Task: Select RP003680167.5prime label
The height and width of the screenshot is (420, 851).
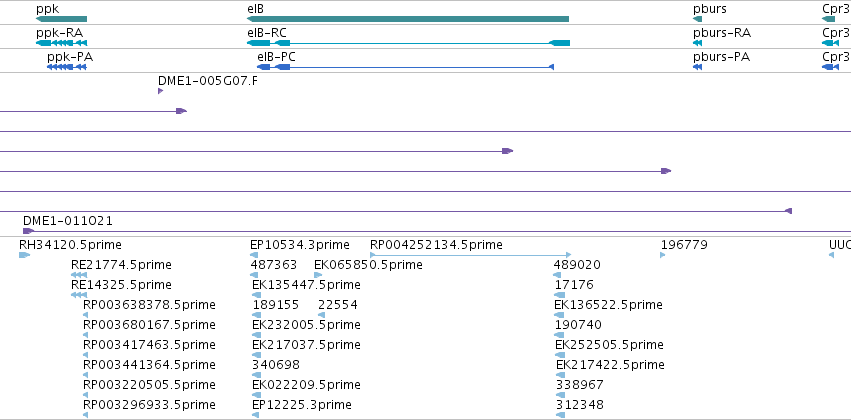Action: [149, 325]
